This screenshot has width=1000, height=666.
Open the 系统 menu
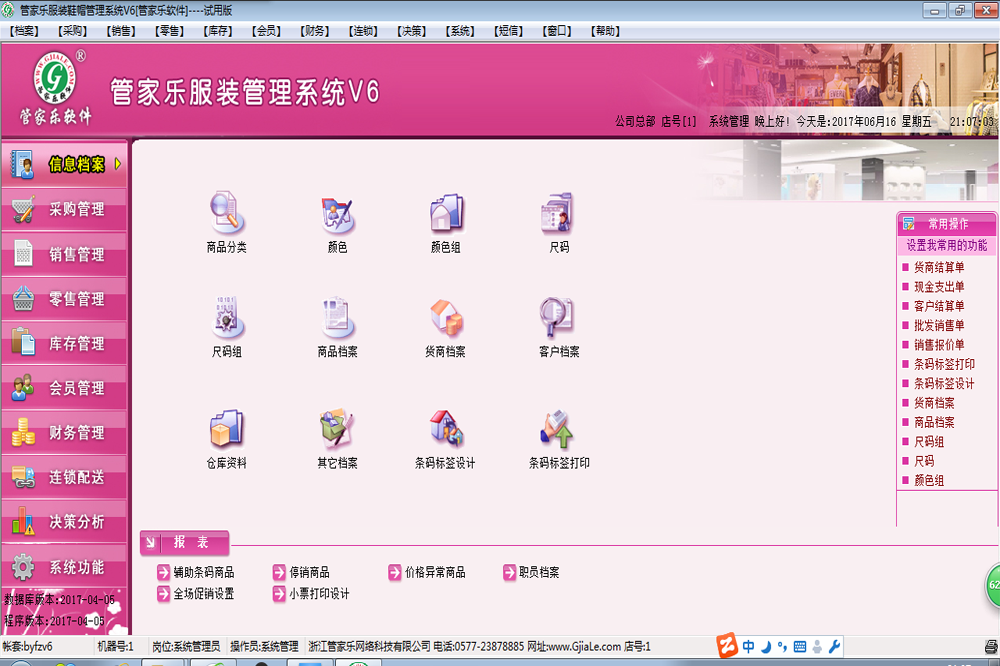pos(460,31)
